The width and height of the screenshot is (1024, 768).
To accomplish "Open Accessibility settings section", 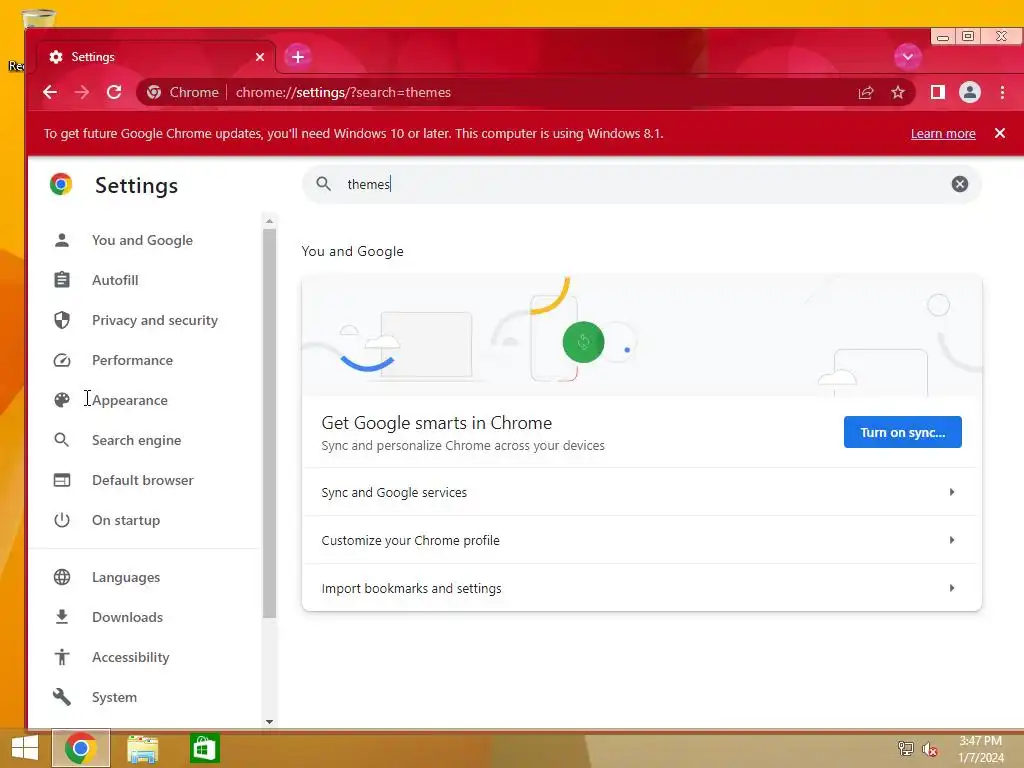I will (131, 657).
